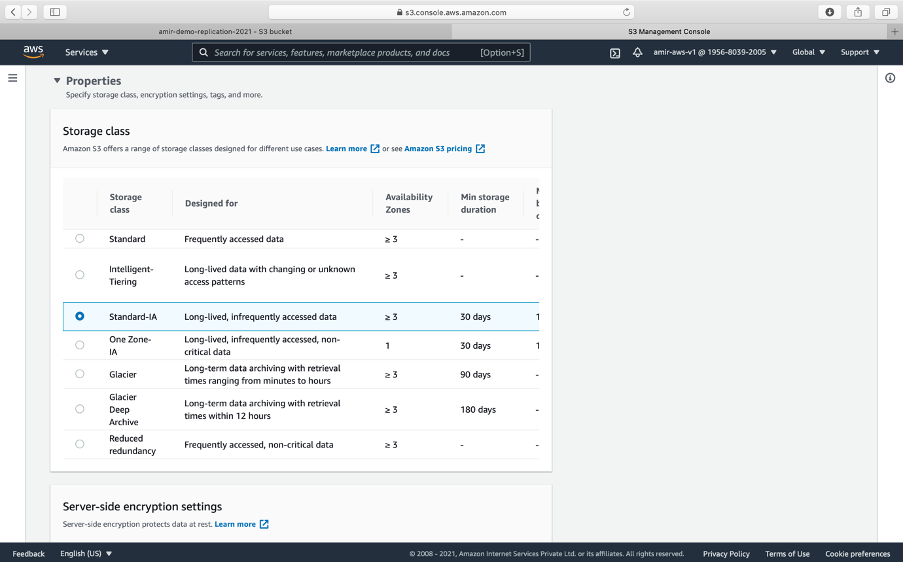The height and width of the screenshot is (562, 904).
Task: Open the info panel icon on right
Action: pyautogui.click(x=890, y=78)
